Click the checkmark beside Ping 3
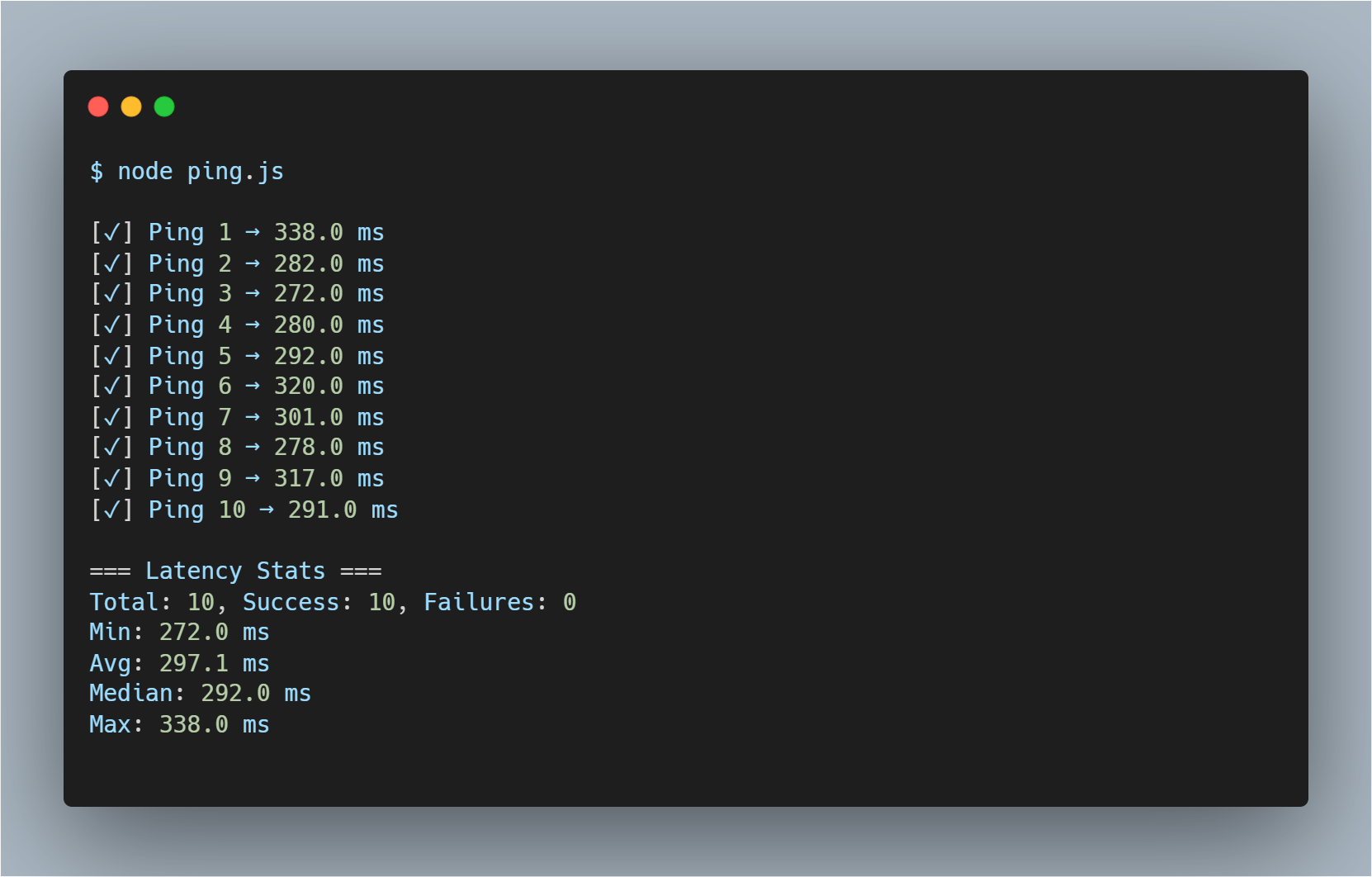This screenshot has height=877, width=1372. [x=111, y=294]
